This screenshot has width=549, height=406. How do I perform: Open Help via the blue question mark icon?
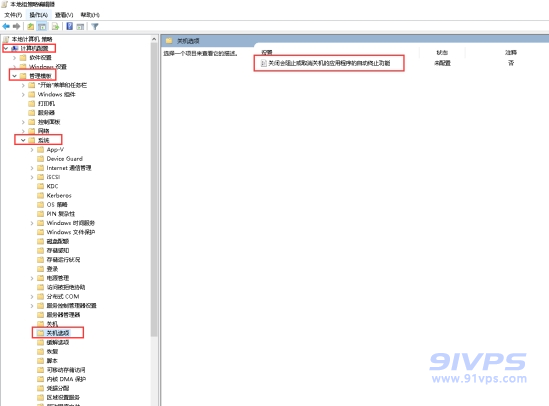[70, 26]
